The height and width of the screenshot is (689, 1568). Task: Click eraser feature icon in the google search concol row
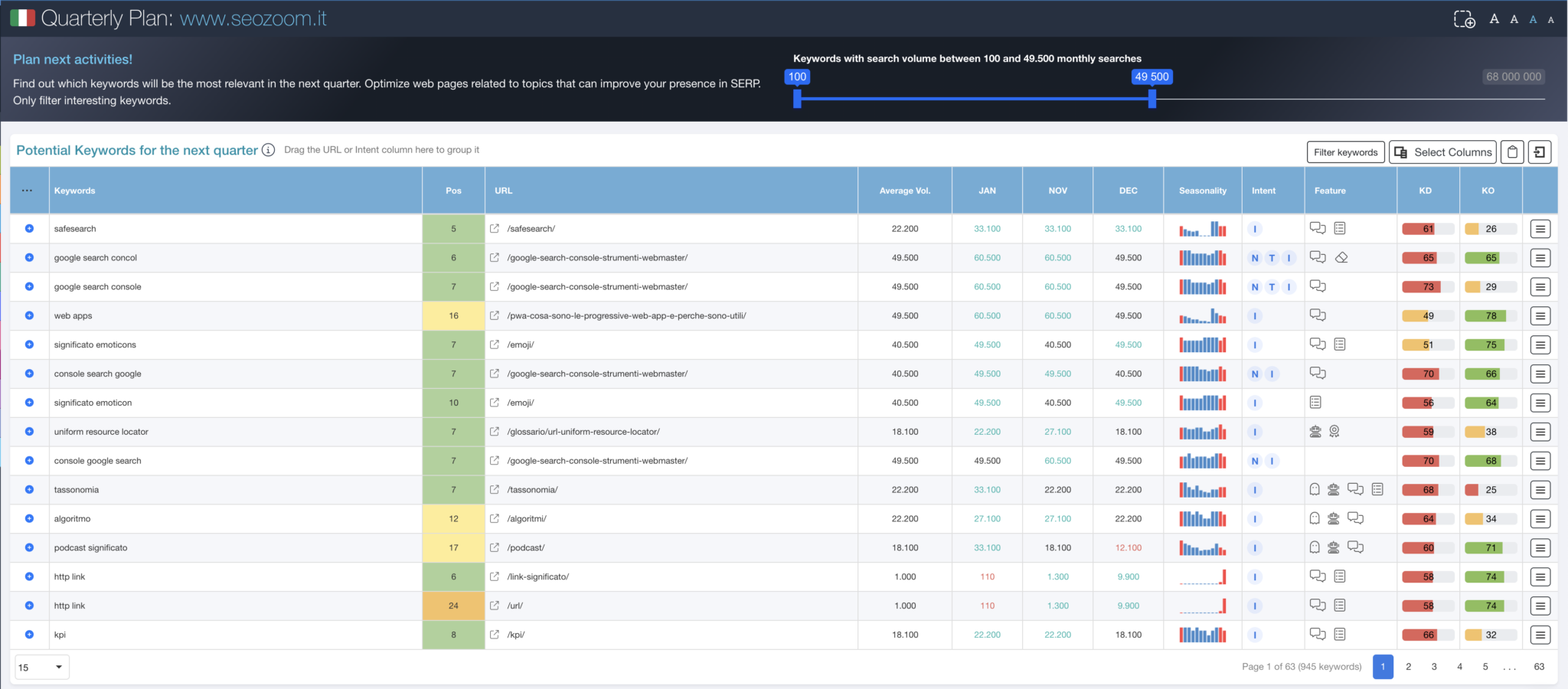1341,258
